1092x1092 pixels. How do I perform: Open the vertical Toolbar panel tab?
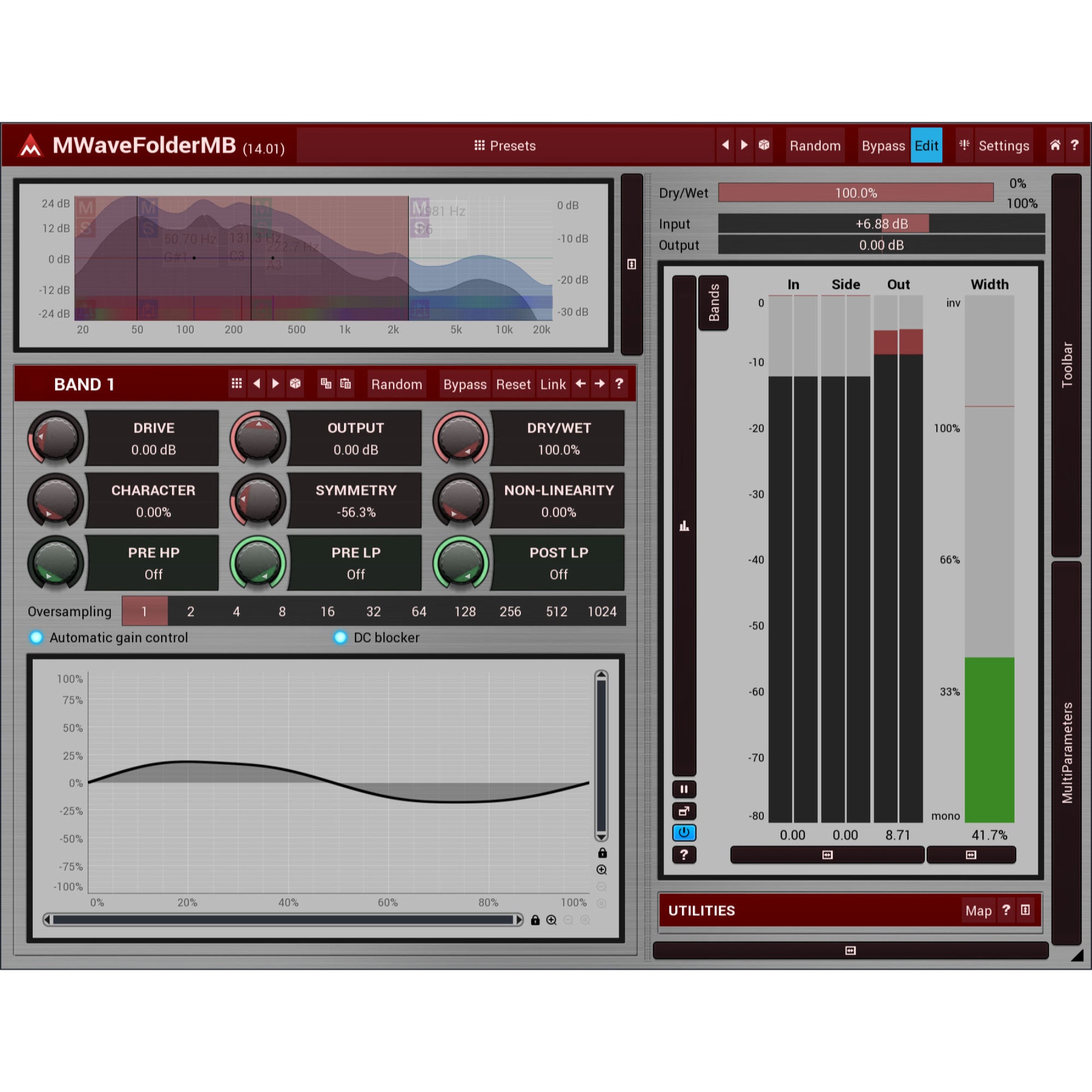(1066, 365)
